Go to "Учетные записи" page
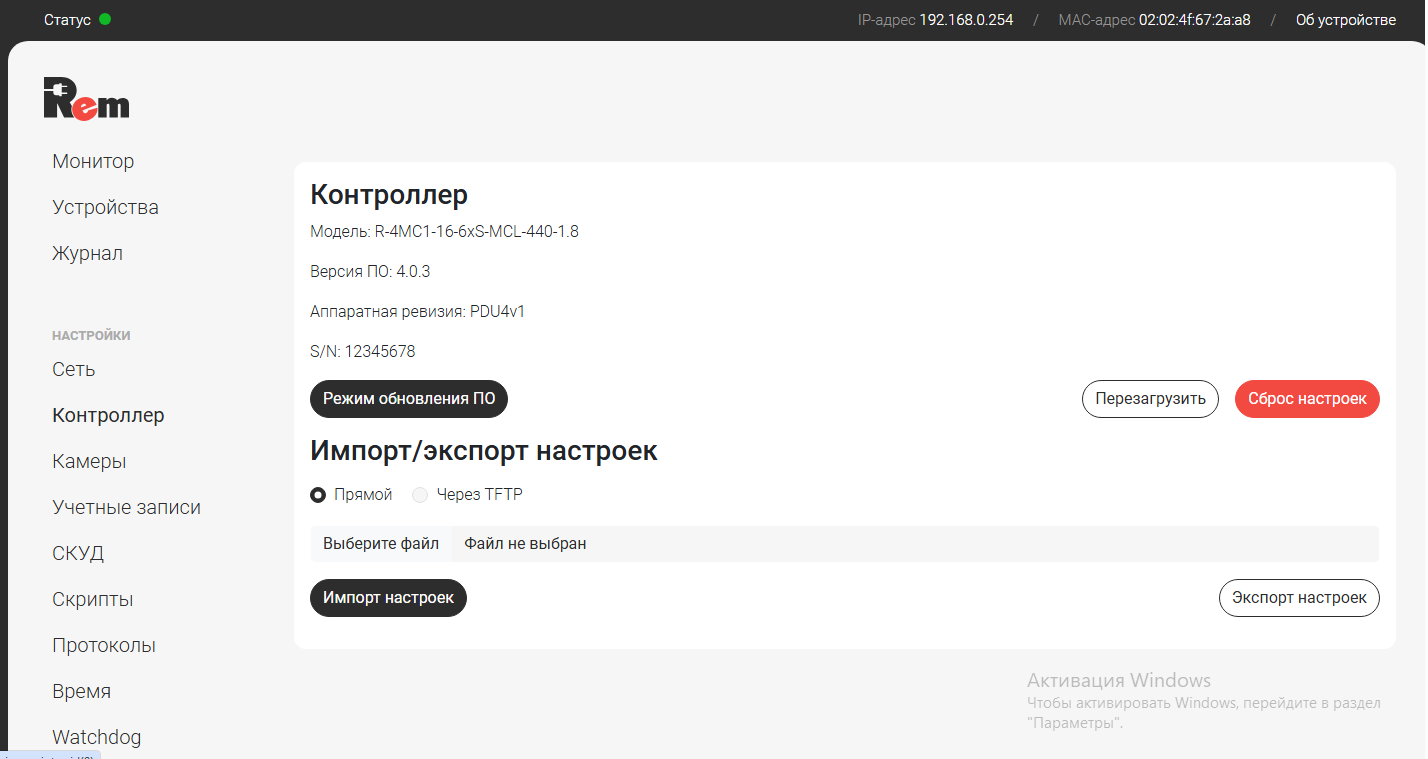This screenshot has width=1428, height=759. tap(126, 507)
